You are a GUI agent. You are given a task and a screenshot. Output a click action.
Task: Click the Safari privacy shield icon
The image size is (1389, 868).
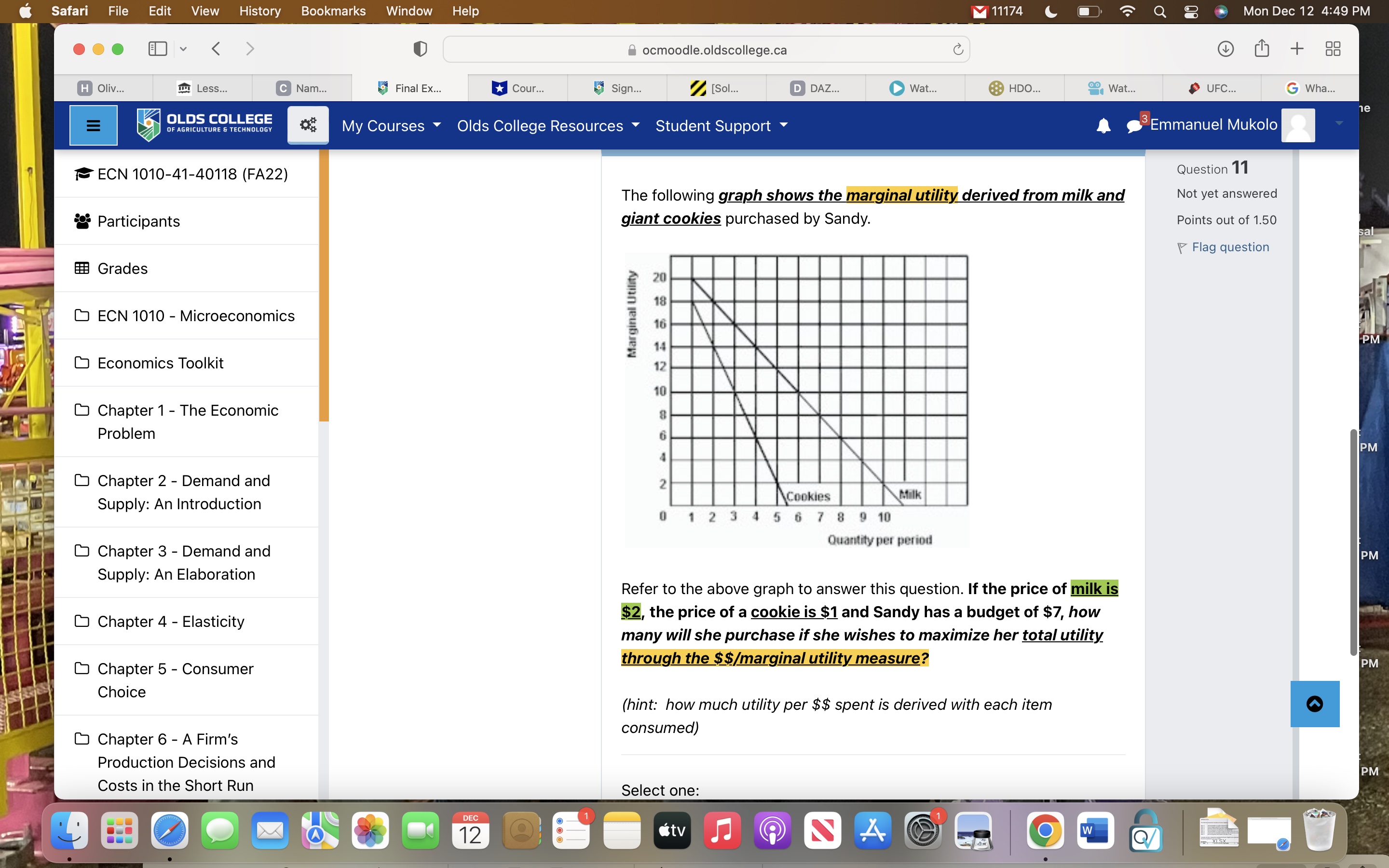pyautogui.click(x=420, y=49)
